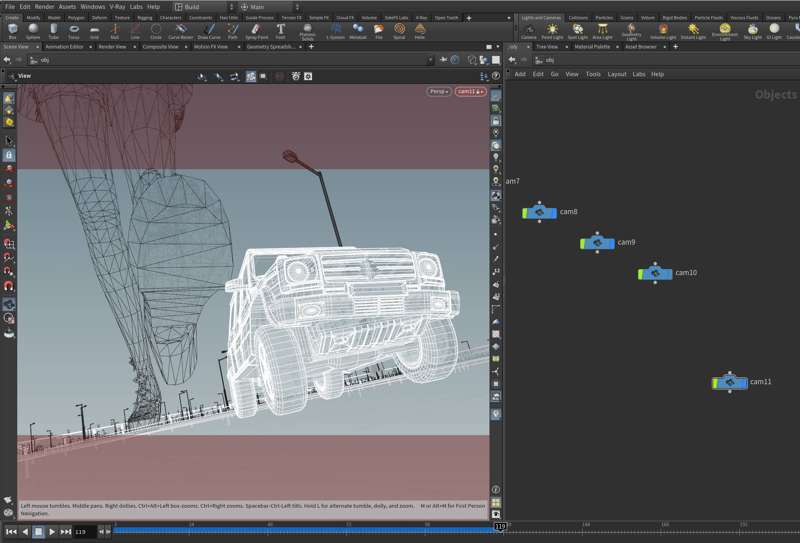
Task: Switch to the Geometry Spreadsheet tab
Action: [x=270, y=46]
